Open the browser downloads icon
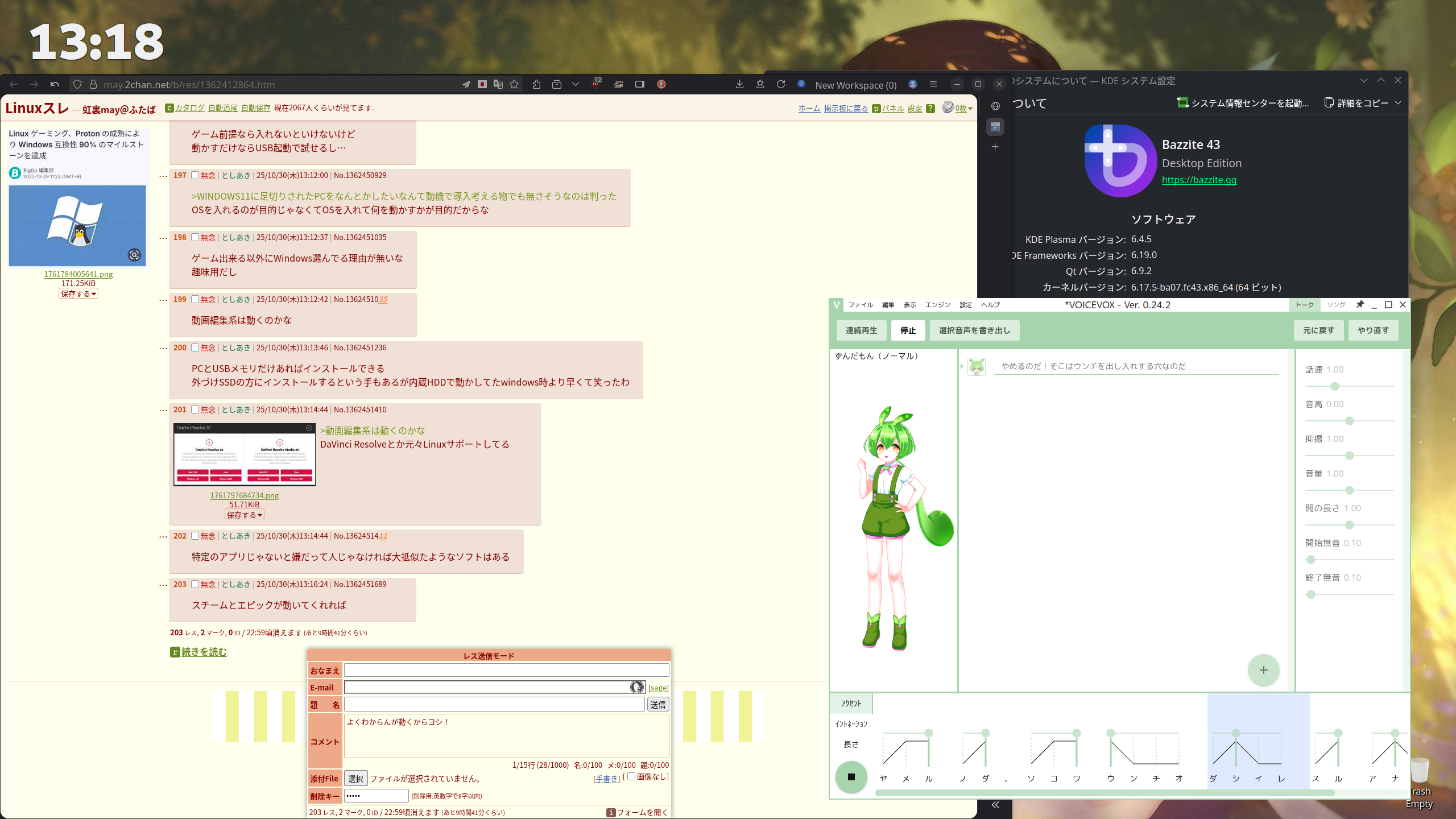Image resolution: width=1456 pixels, height=819 pixels. [739, 84]
